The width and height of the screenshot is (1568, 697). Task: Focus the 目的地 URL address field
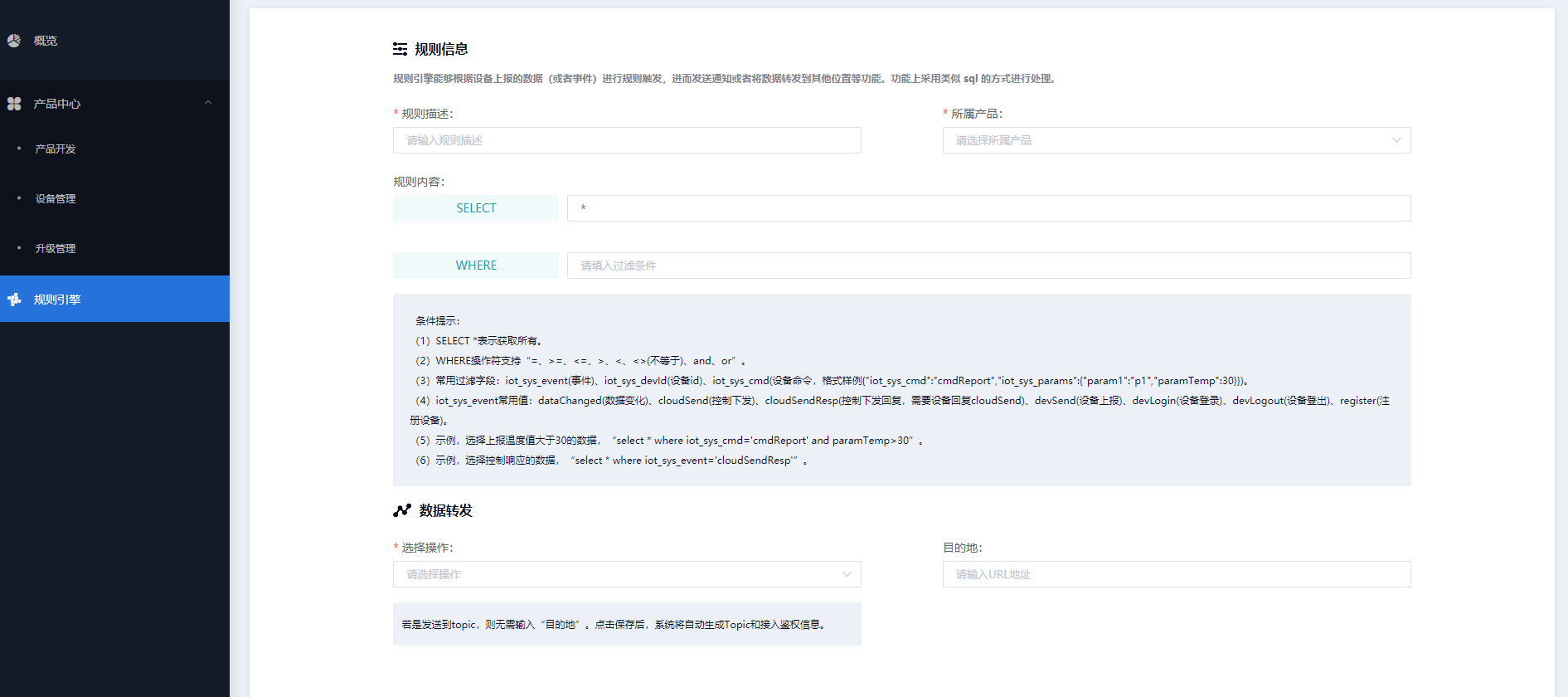(x=1176, y=574)
